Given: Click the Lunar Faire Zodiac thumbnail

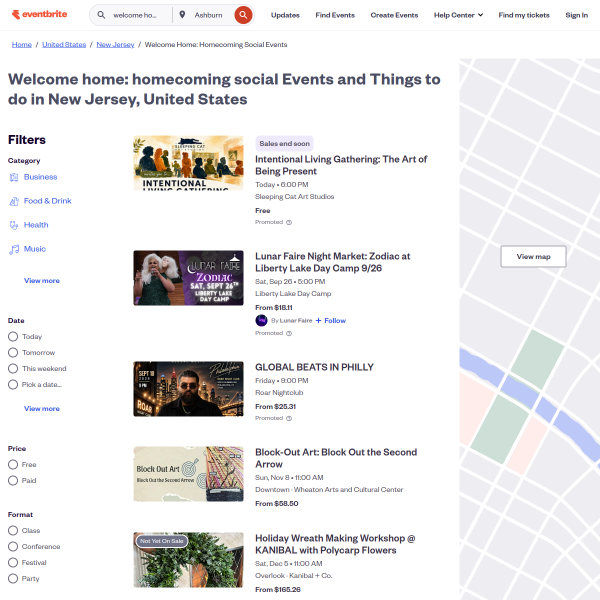Looking at the screenshot, I should tap(188, 278).
